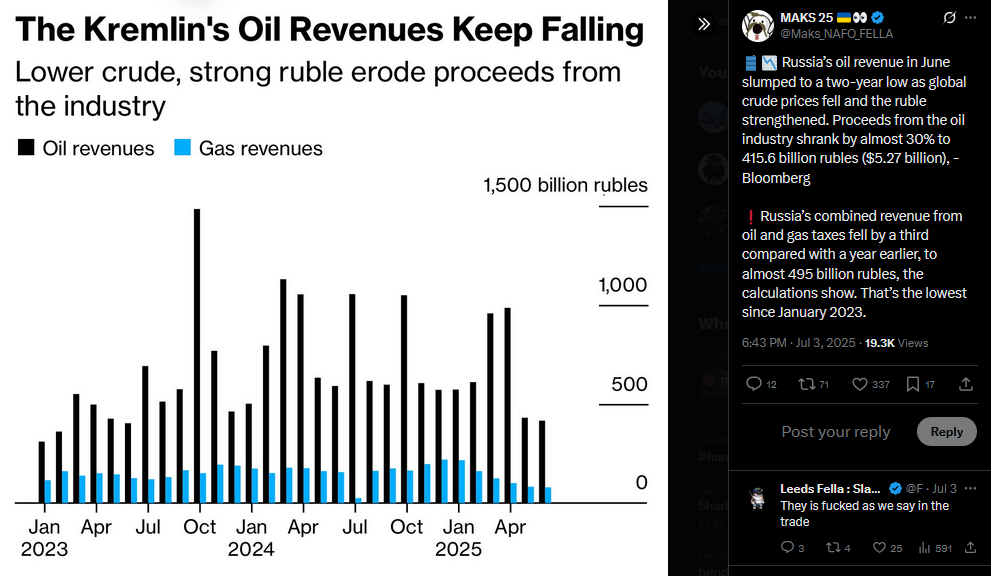The image size is (991, 576).
Task: Repost the post with 71 reposts
Action: pyautogui.click(x=806, y=384)
